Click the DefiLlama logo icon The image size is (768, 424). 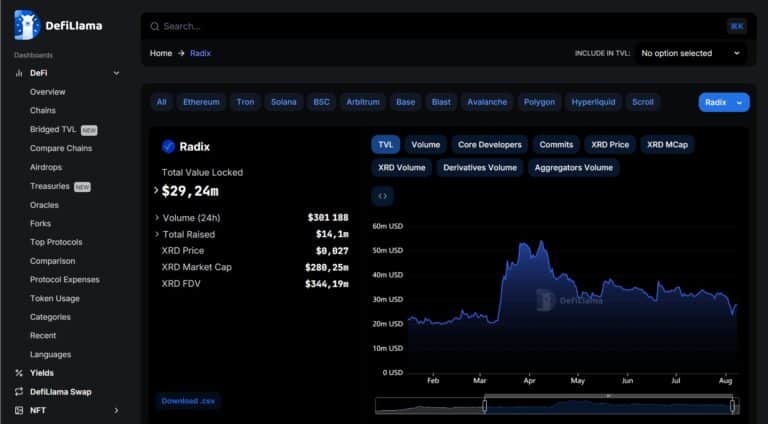coord(27,25)
